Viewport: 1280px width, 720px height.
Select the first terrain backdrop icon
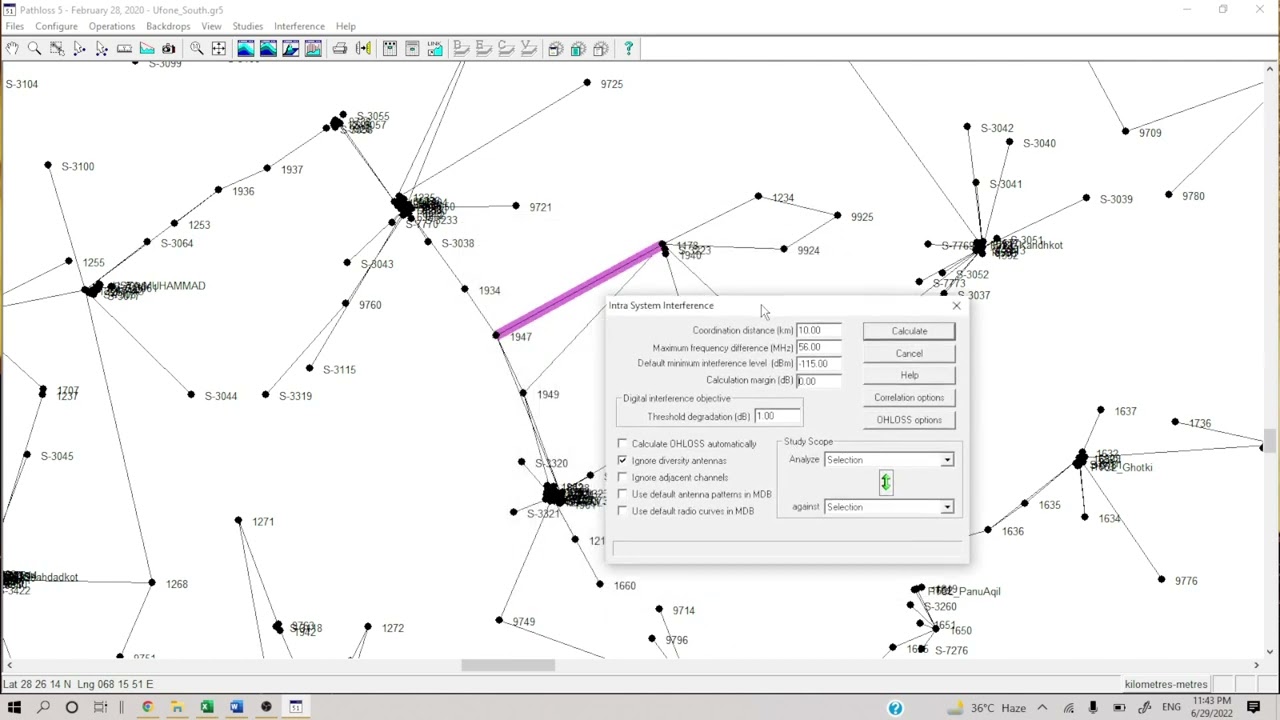point(245,48)
